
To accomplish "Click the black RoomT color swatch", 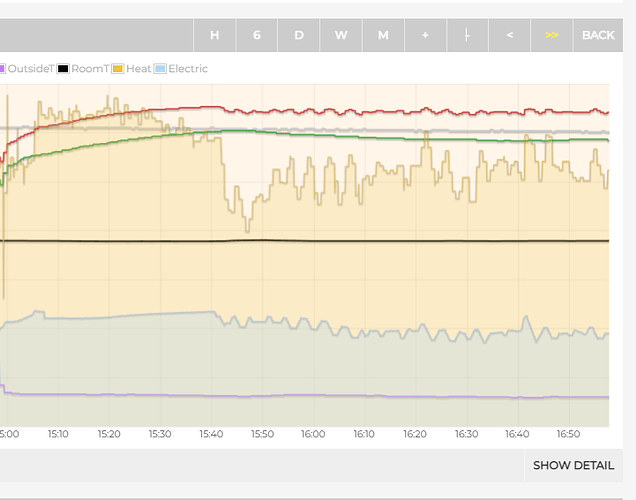I will tap(63, 69).
